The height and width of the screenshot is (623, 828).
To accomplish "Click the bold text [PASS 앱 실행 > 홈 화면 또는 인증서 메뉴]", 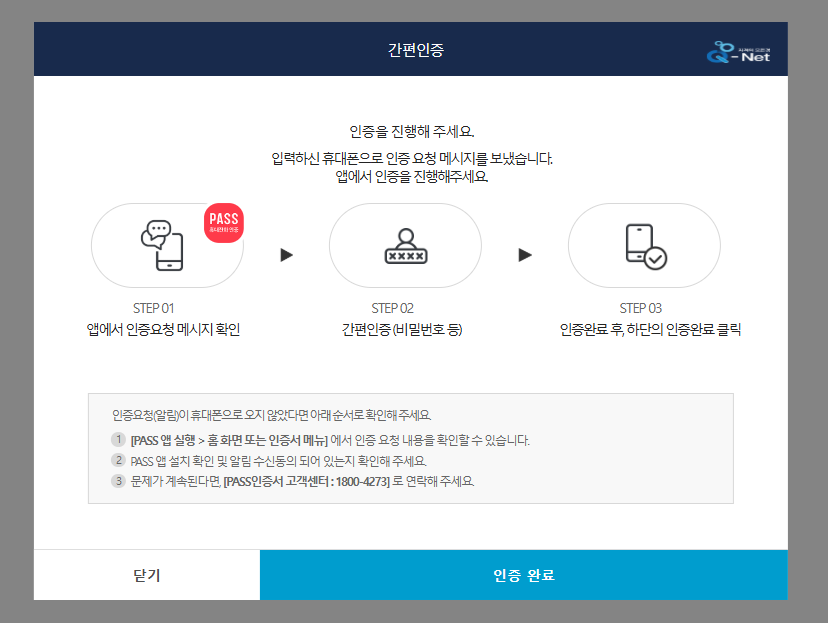I will tap(229, 440).
